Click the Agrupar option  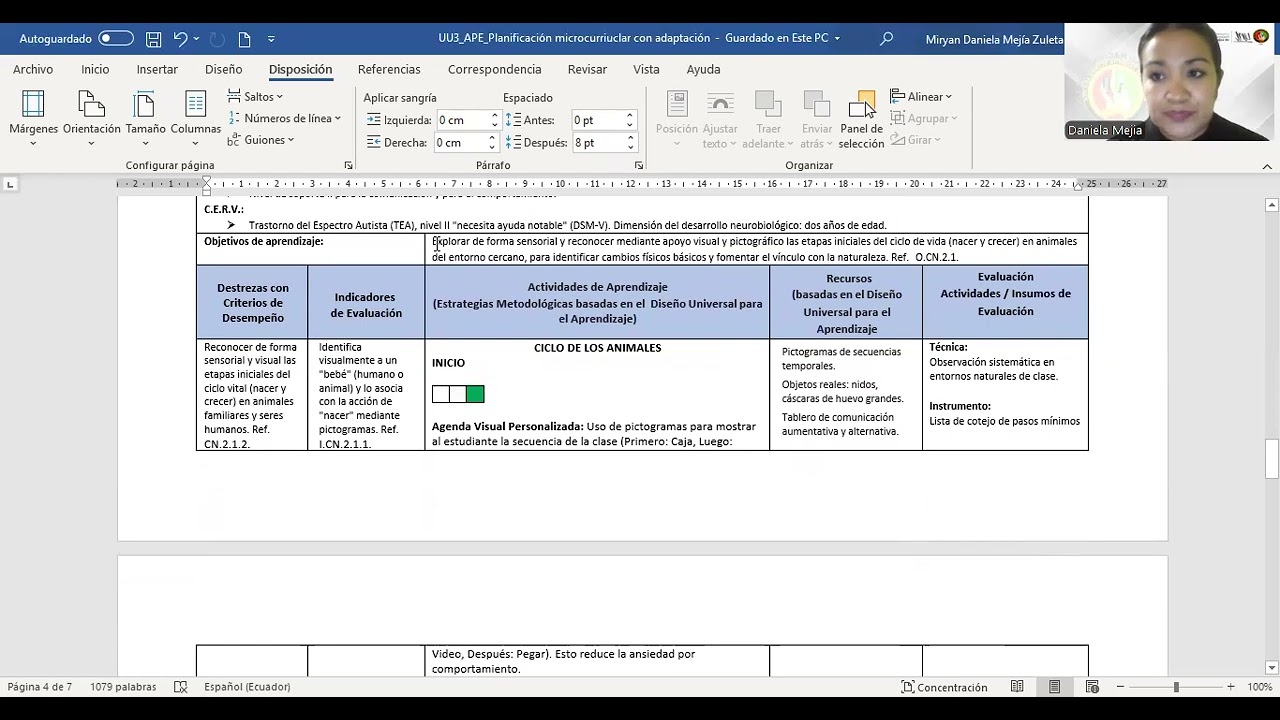tap(924, 118)
